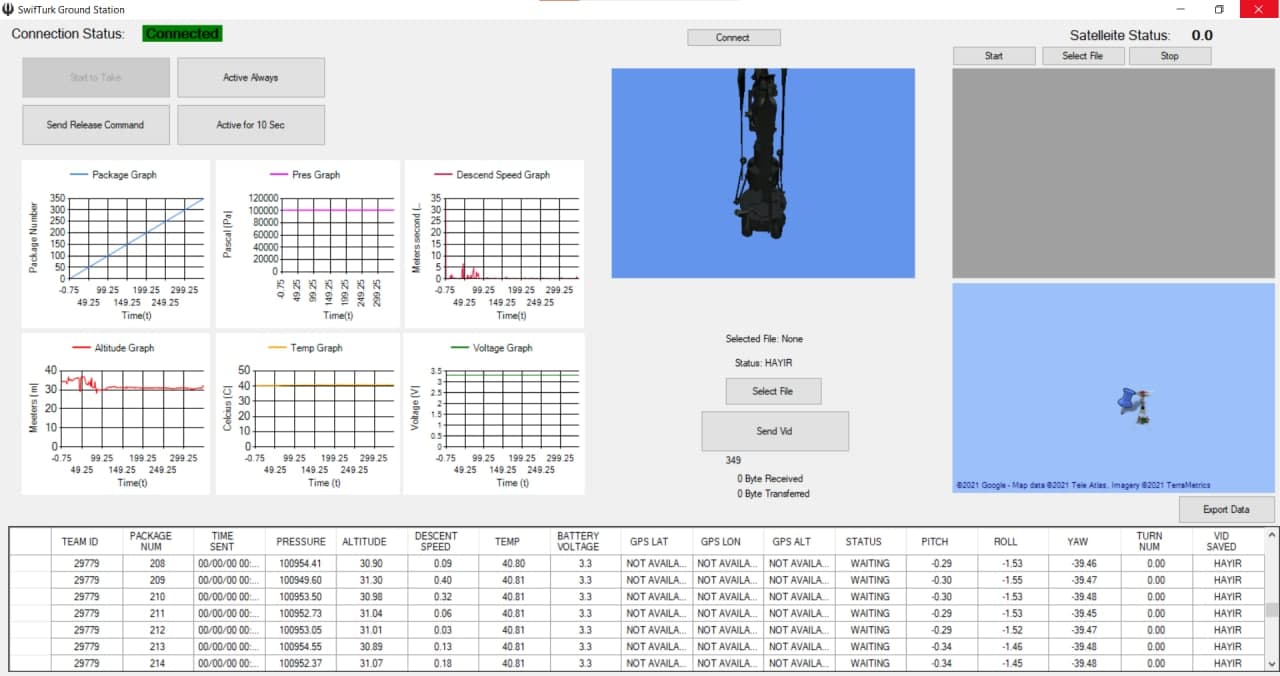The width and height of the screenshot is (1280, 676).
Task: Open the Package Graph chart
Action: tap(116, 244)
